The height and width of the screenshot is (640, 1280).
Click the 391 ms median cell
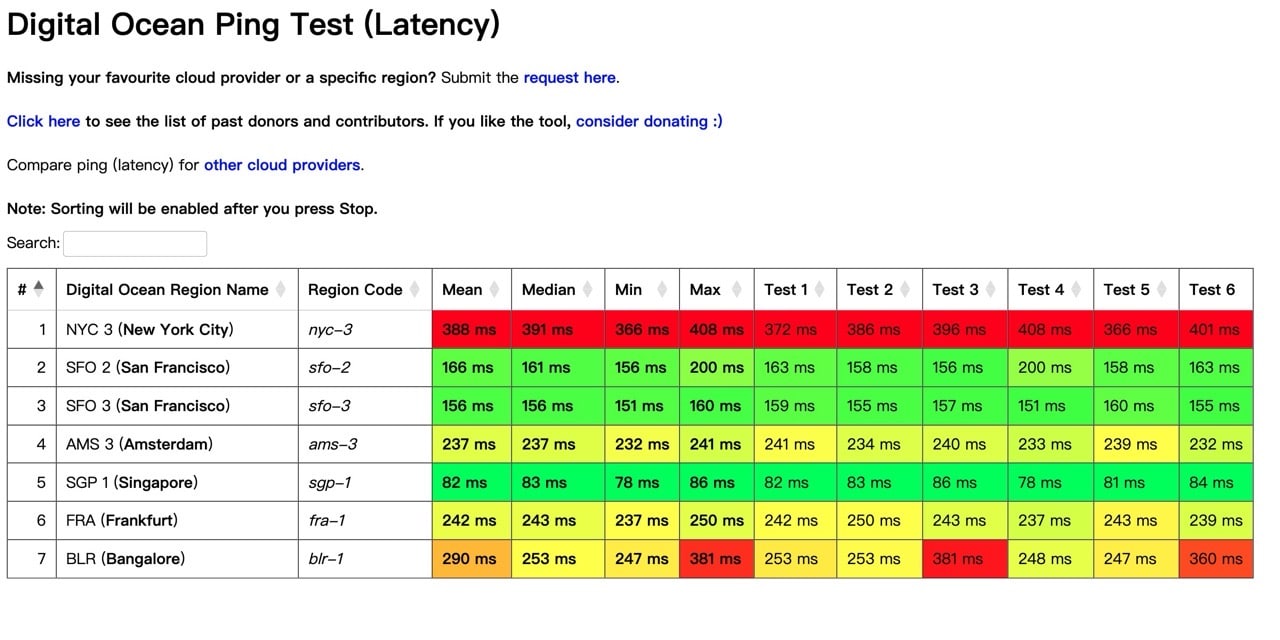point(558,329)
